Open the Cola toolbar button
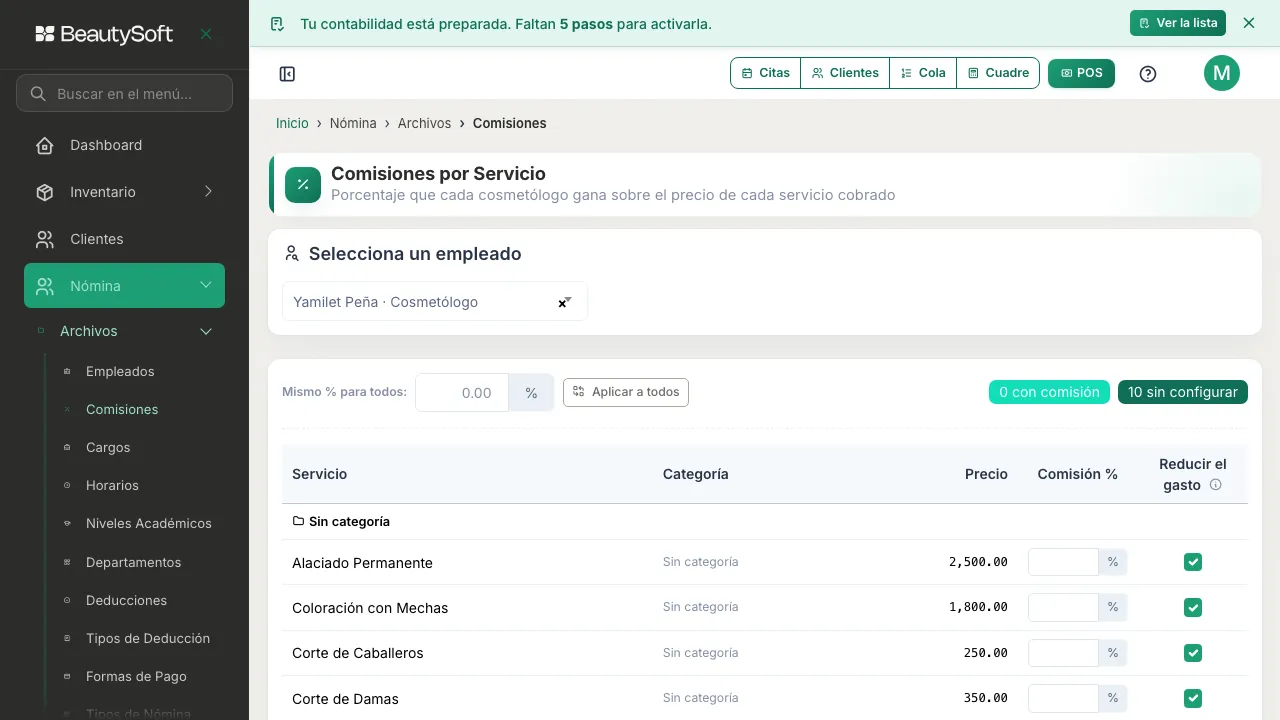The width and height of the screenshot is (1280, 720). 923,73
